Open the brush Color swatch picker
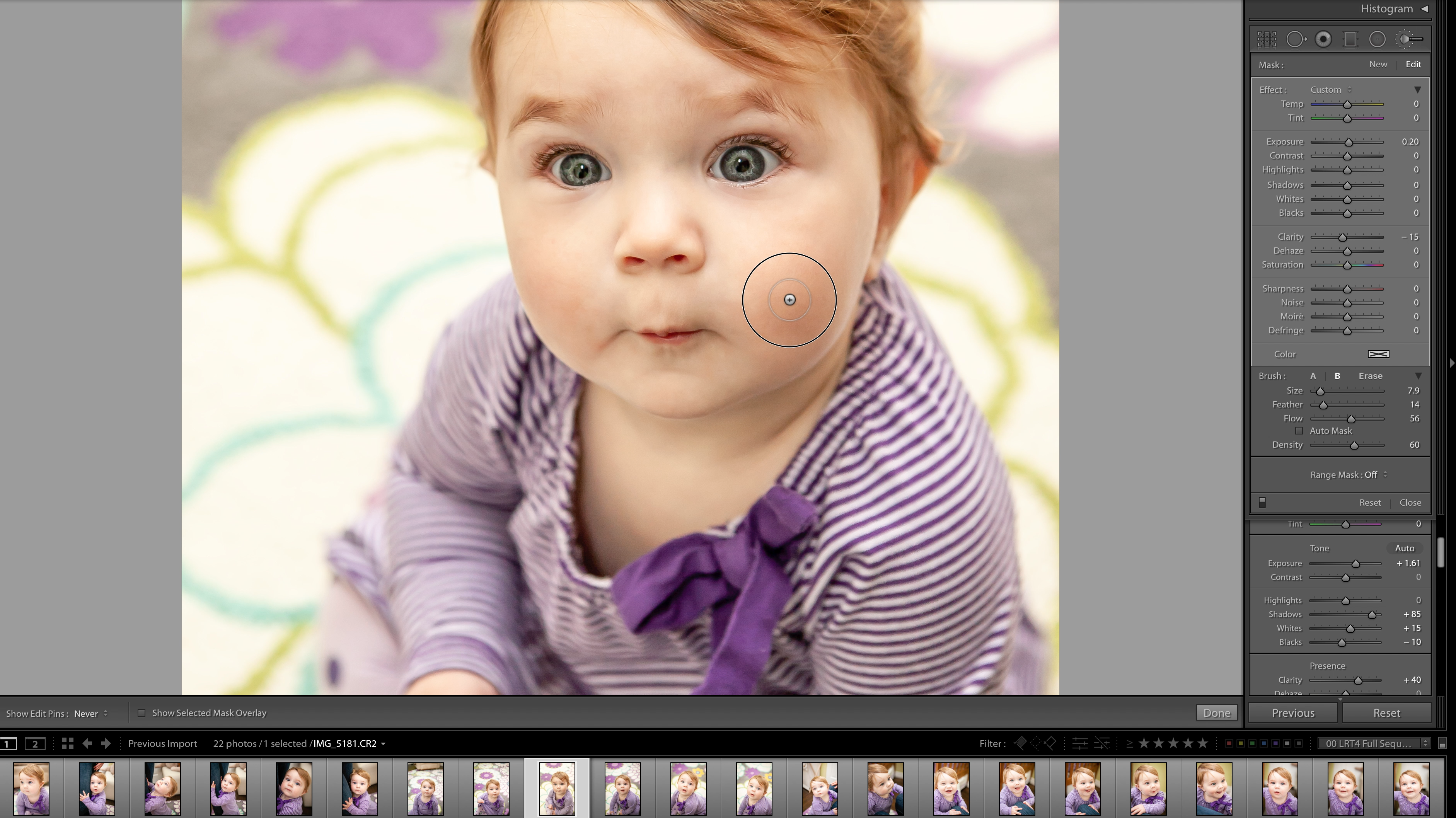The image size is (1456, 818). click(x=1379, y=354)
